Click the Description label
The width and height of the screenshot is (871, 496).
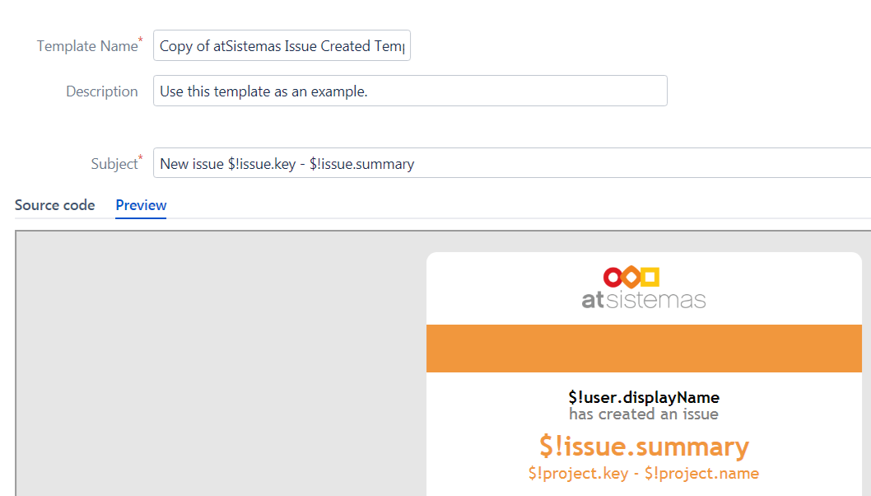pyautogui.click(x=102, y=91)
